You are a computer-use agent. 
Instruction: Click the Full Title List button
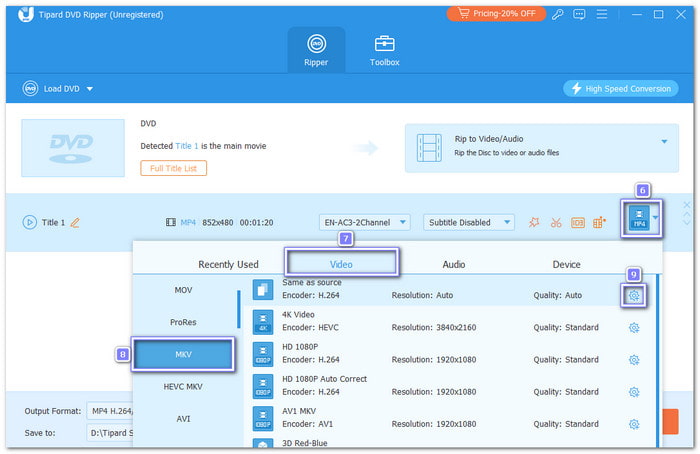pos(174,168)
